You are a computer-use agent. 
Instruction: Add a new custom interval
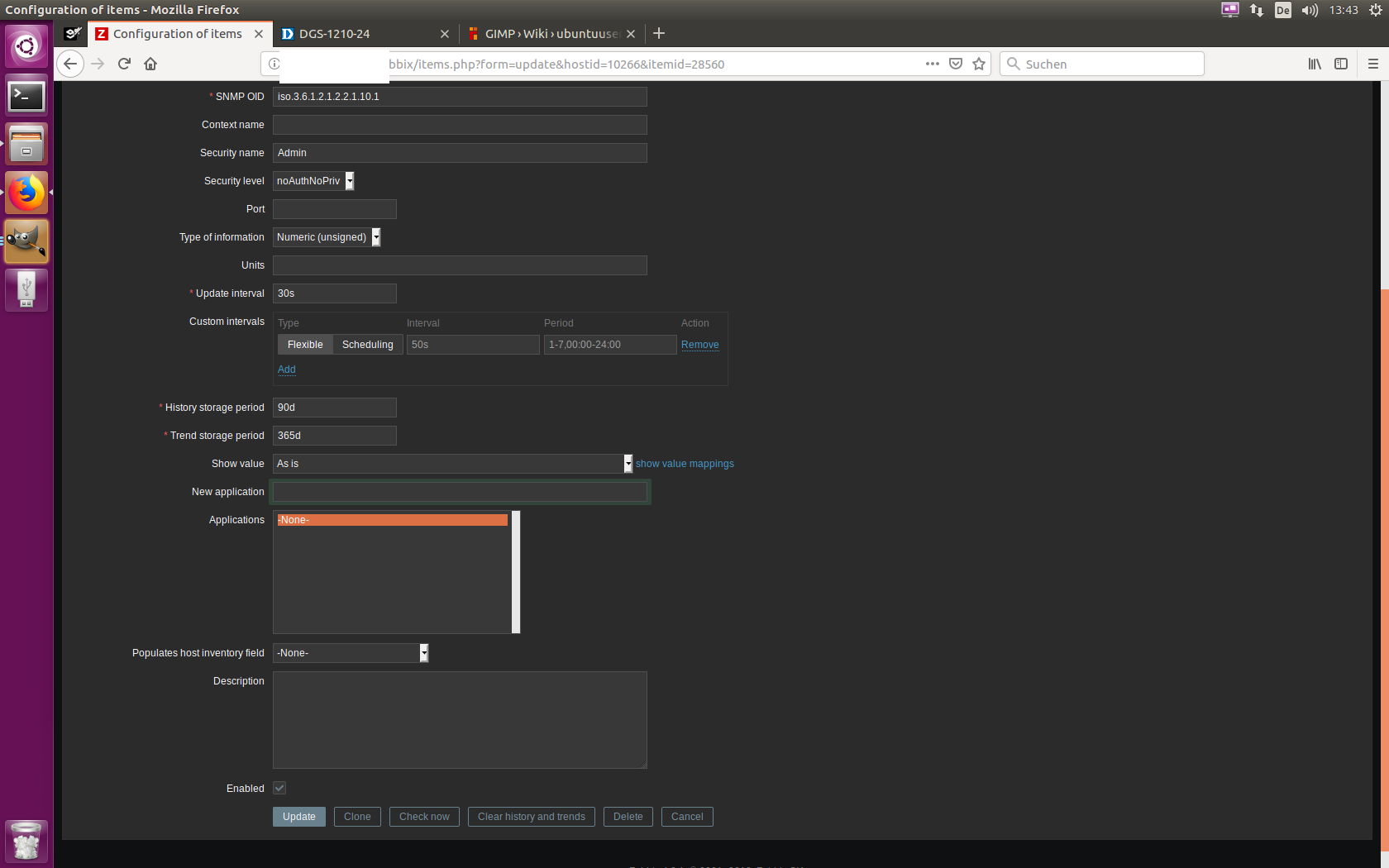tap(287, 370)
